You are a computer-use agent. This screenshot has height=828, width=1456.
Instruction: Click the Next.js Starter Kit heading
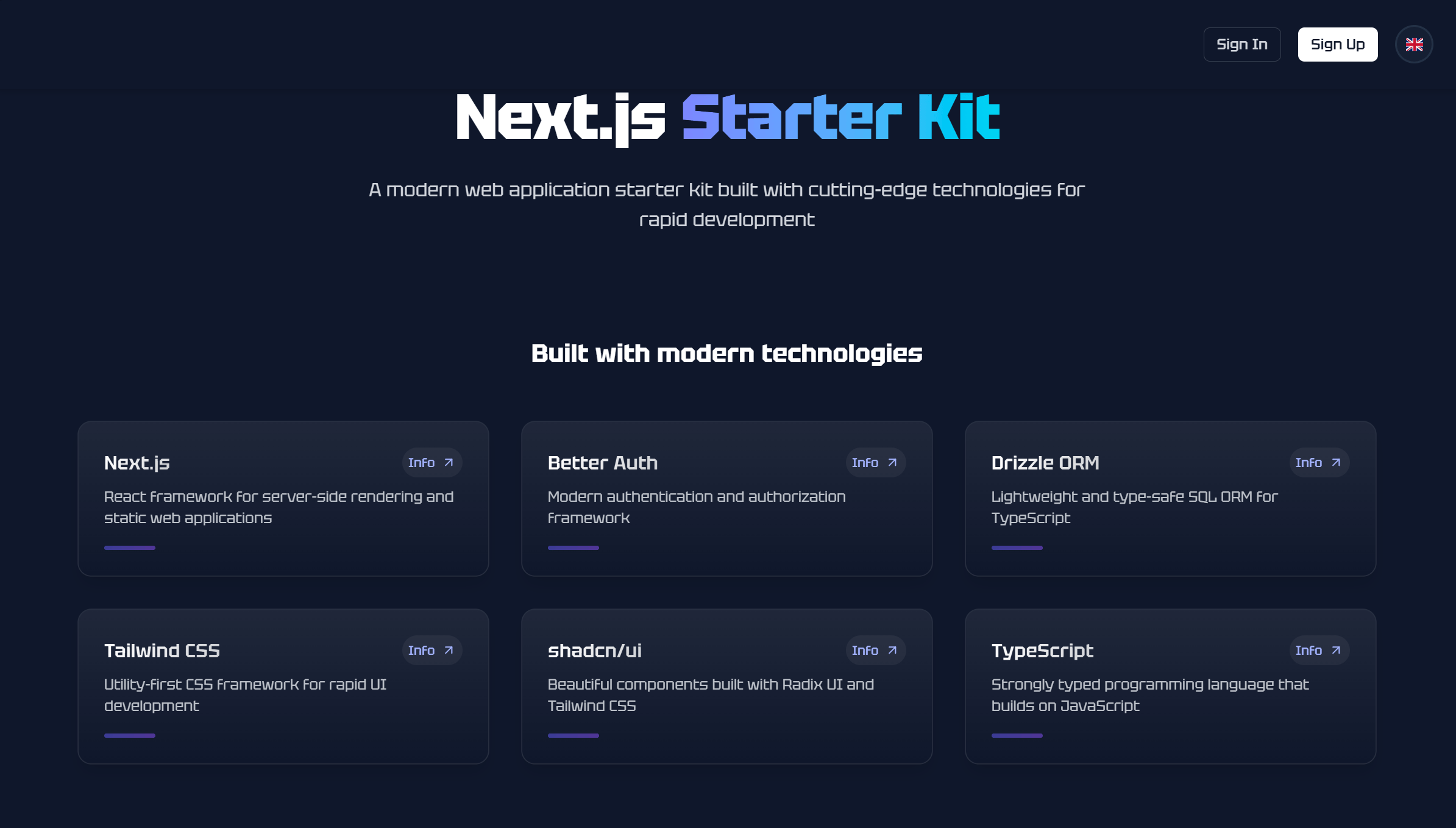pyautogui.click(x=728, y=118)
